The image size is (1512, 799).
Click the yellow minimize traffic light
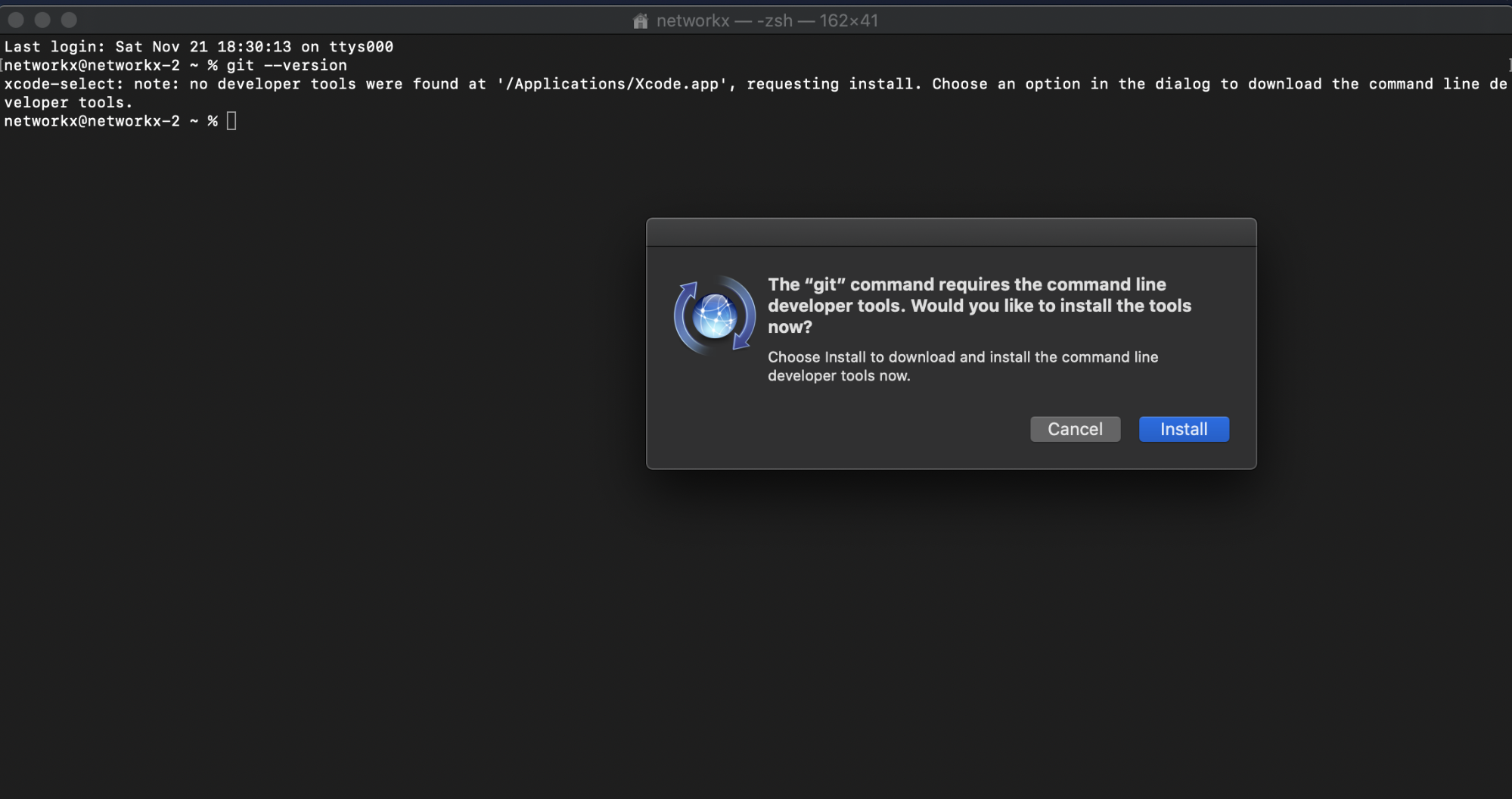tap(42, 20)
